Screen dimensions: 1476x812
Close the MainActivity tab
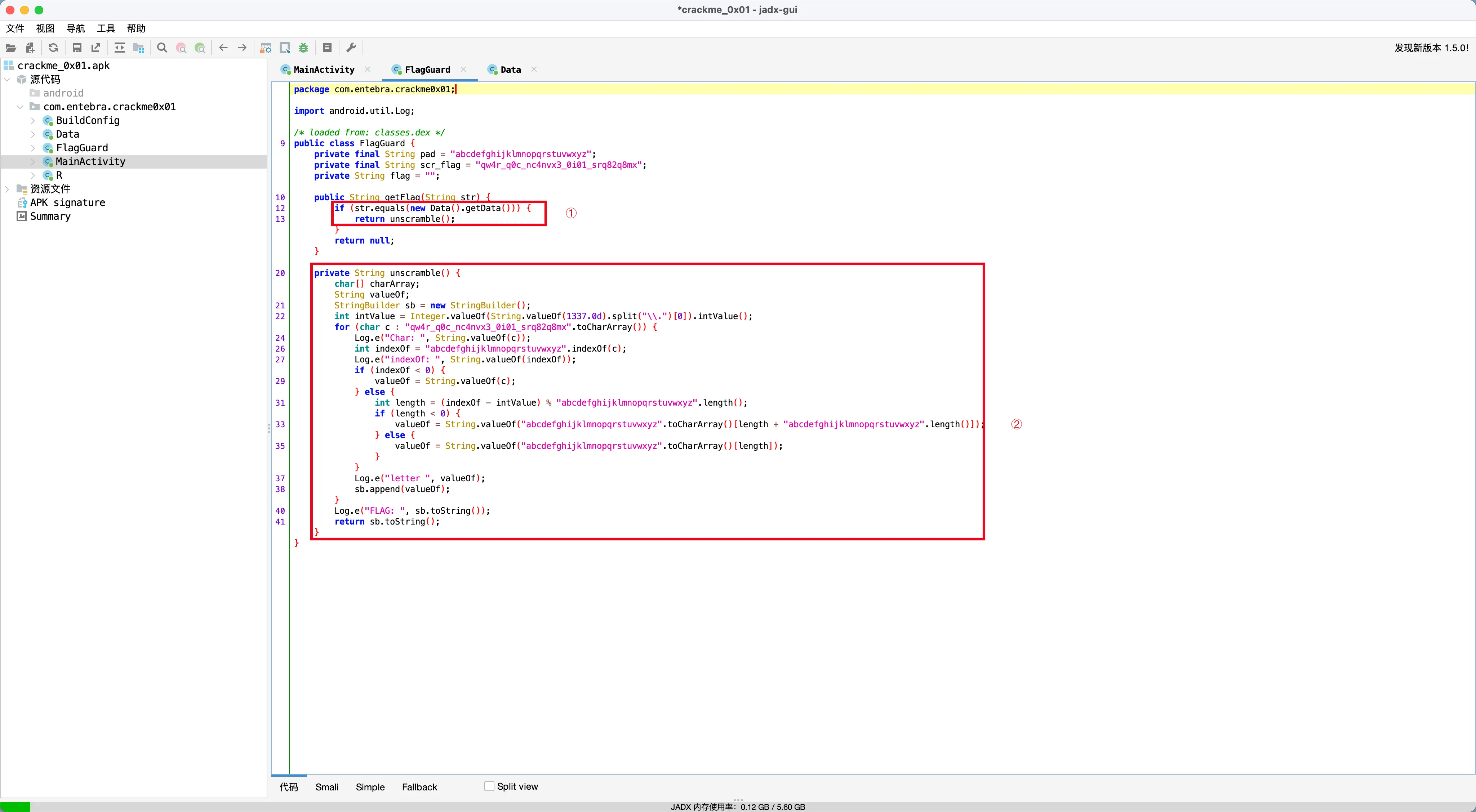click(368, 69)
